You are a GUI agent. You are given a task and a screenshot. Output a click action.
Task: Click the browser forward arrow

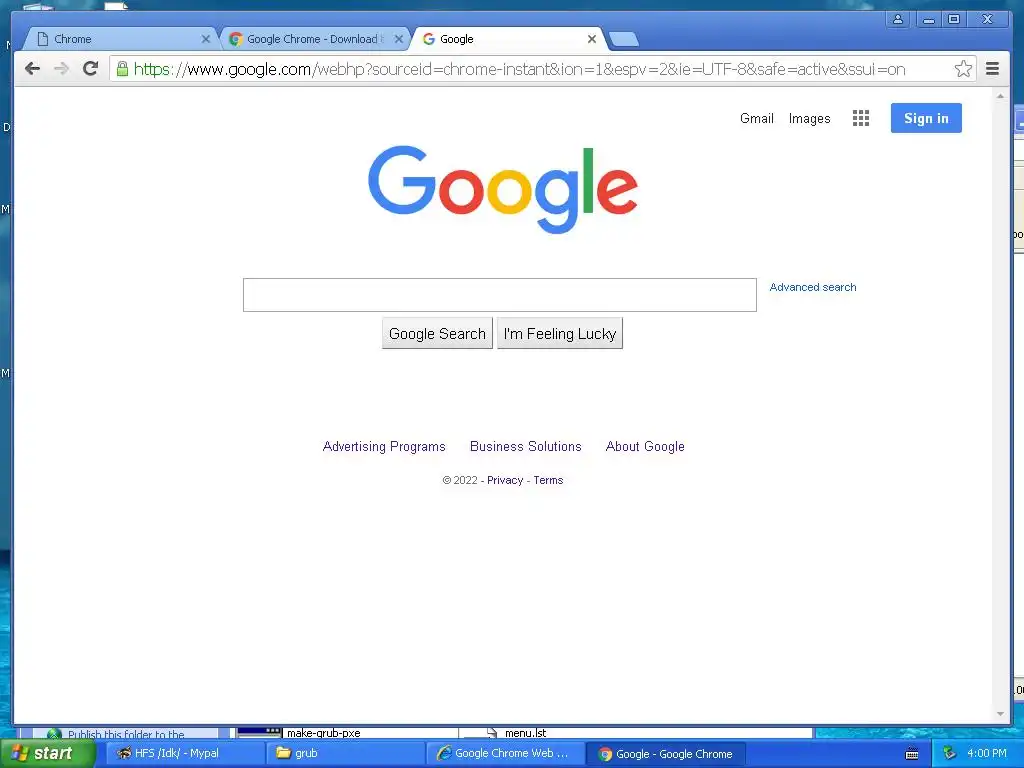61,69
